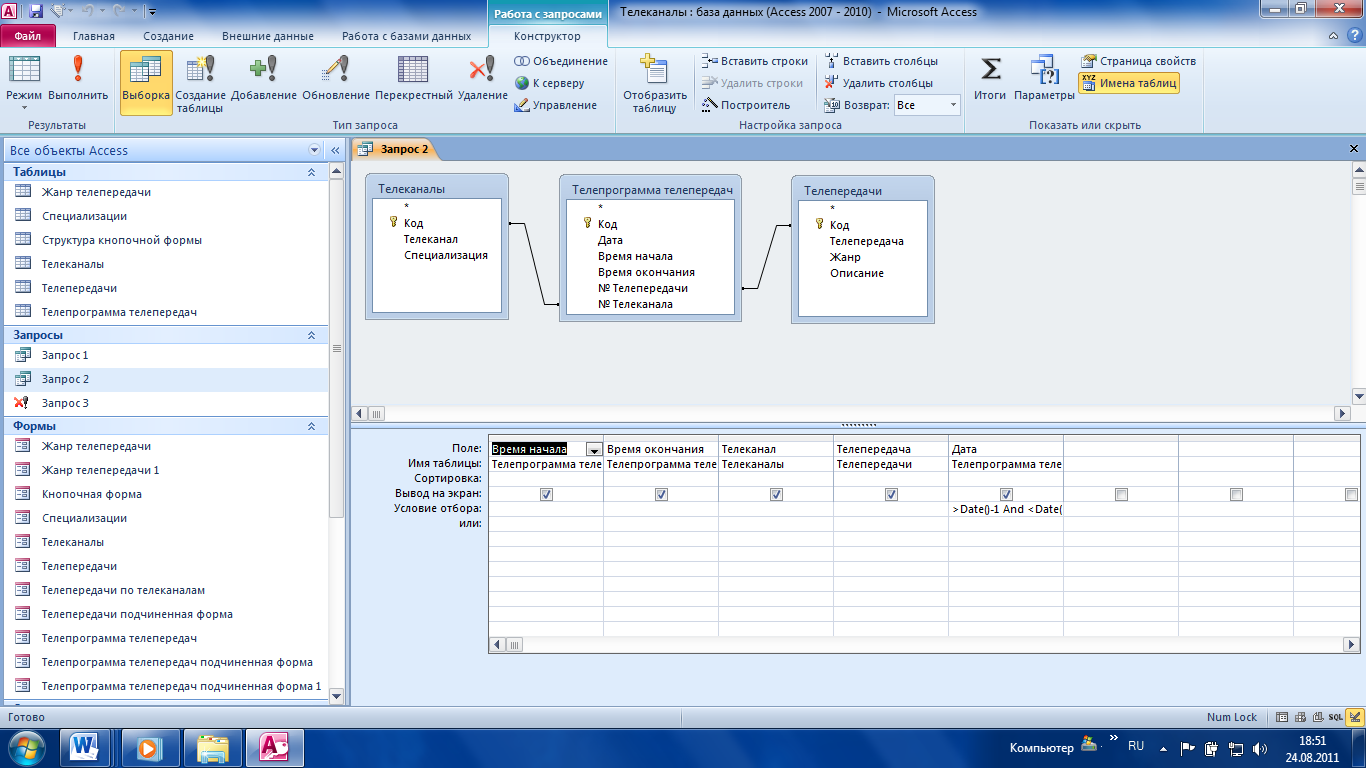The height and width of the screenshot is (768, 1366).
Task: Open query Параметры dialog
Action: tap(1044, 80)
